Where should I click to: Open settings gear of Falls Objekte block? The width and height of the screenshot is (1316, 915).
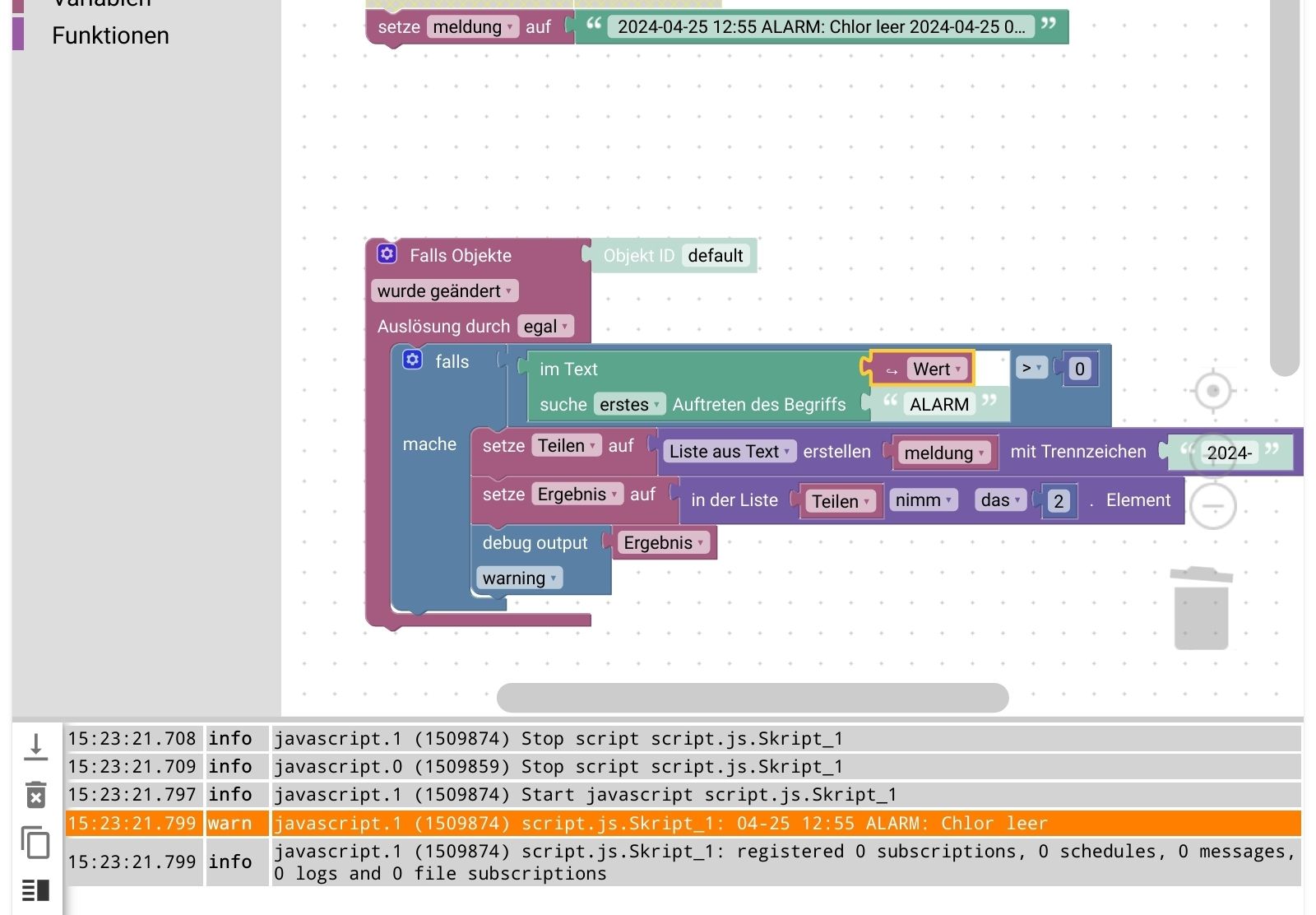point(387,254)
